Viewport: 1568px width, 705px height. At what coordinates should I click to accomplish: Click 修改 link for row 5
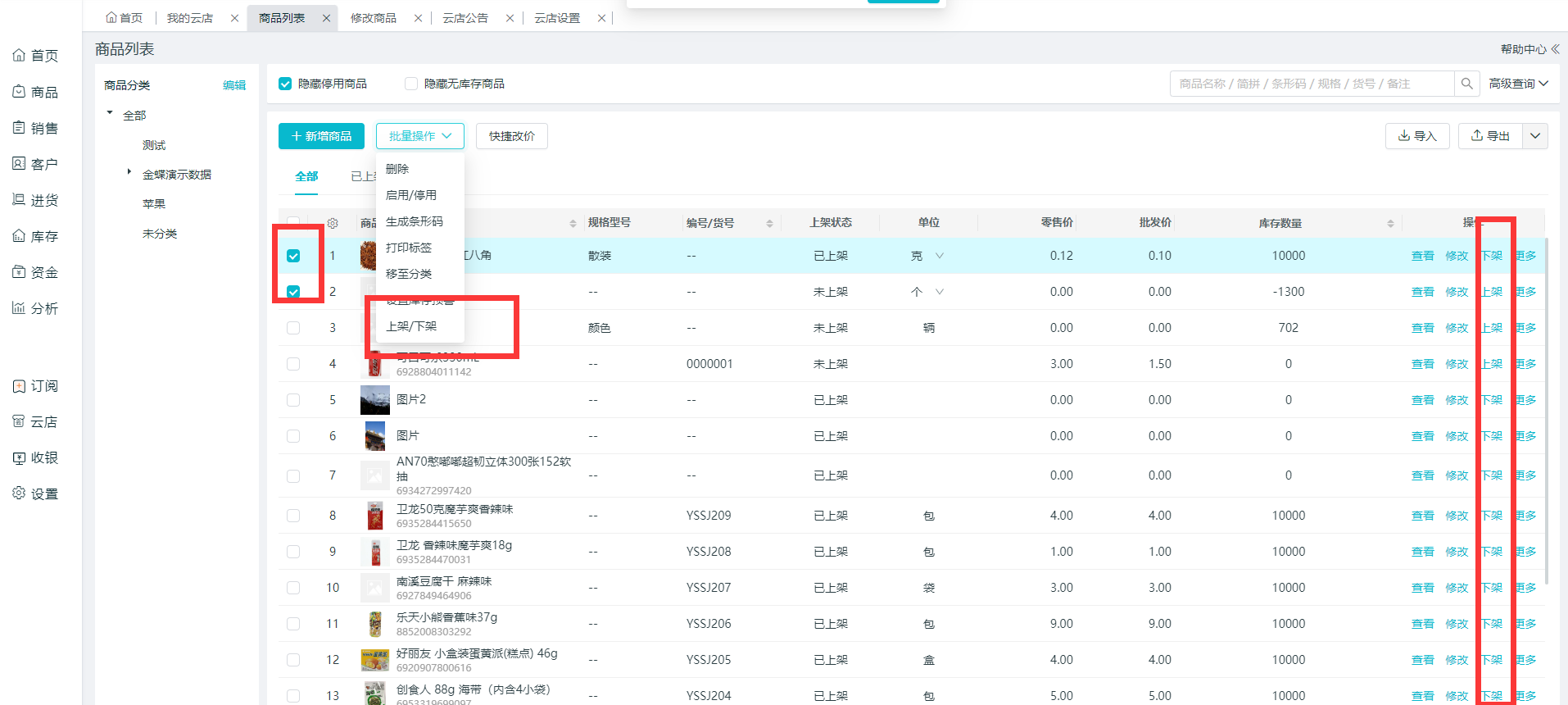[x=1457, y=400]
